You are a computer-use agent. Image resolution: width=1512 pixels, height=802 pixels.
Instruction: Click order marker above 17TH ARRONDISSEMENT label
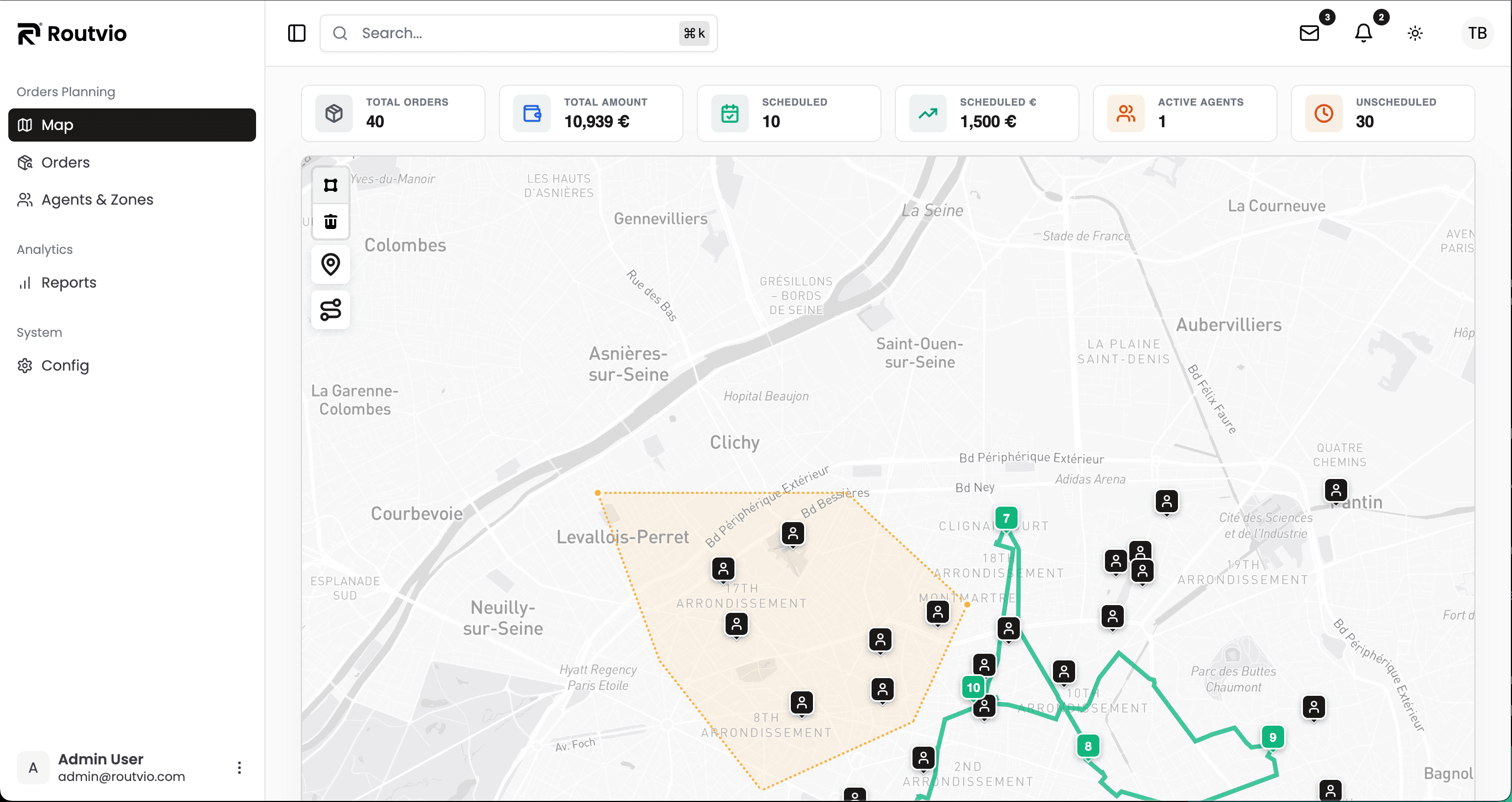point(723,569)
